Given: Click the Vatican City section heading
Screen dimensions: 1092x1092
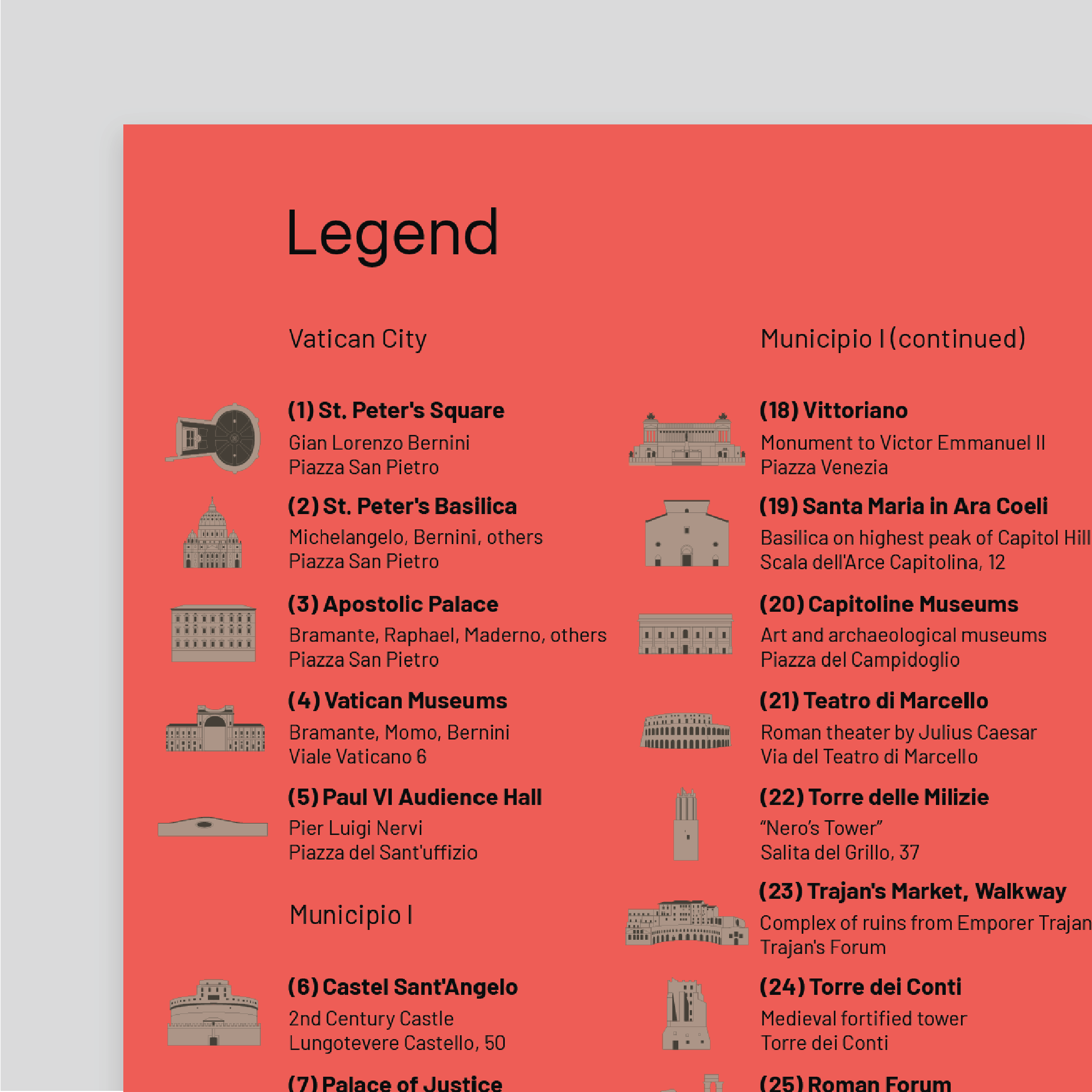Looking at the screenshot, I should pyautogui.click(x=357, y=339).
